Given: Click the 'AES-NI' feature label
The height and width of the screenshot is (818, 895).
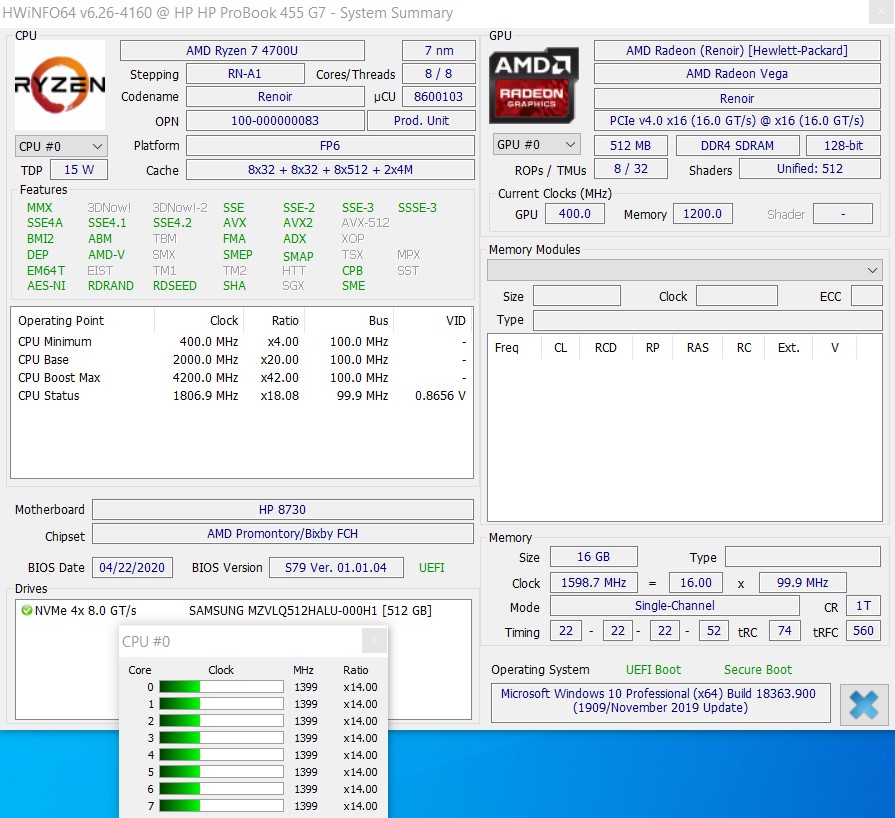Looking at the screenshot, I should [46, 285].
